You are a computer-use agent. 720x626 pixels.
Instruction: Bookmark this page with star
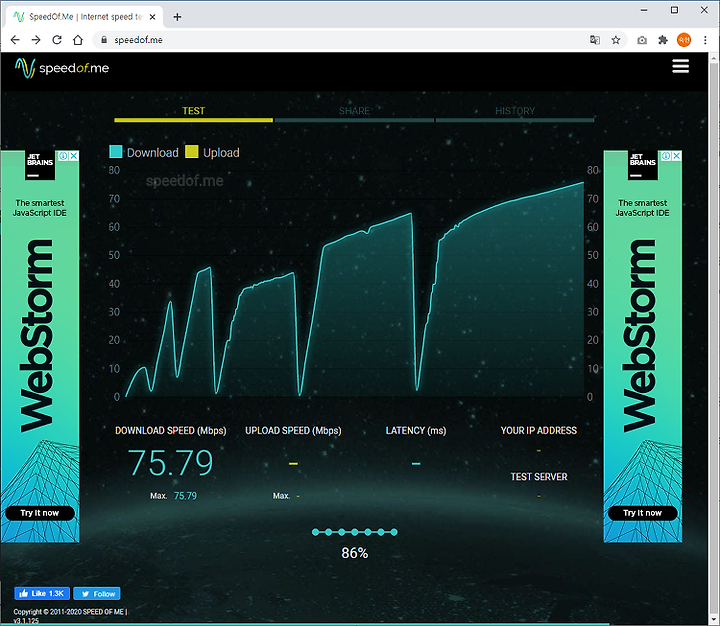click(x=616, y=40)
